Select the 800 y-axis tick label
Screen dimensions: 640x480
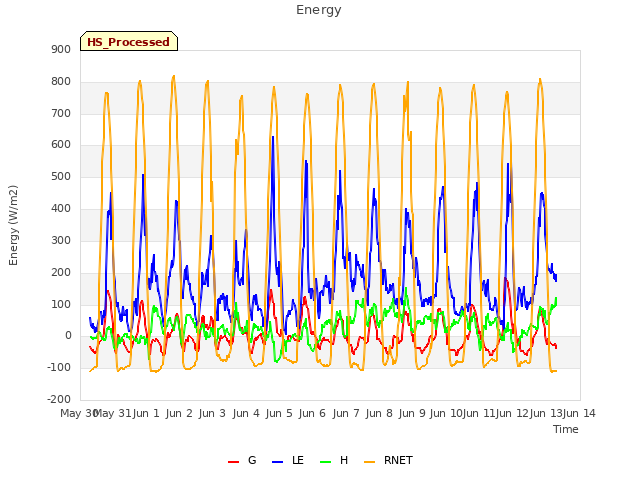click(x=61, y=82)
